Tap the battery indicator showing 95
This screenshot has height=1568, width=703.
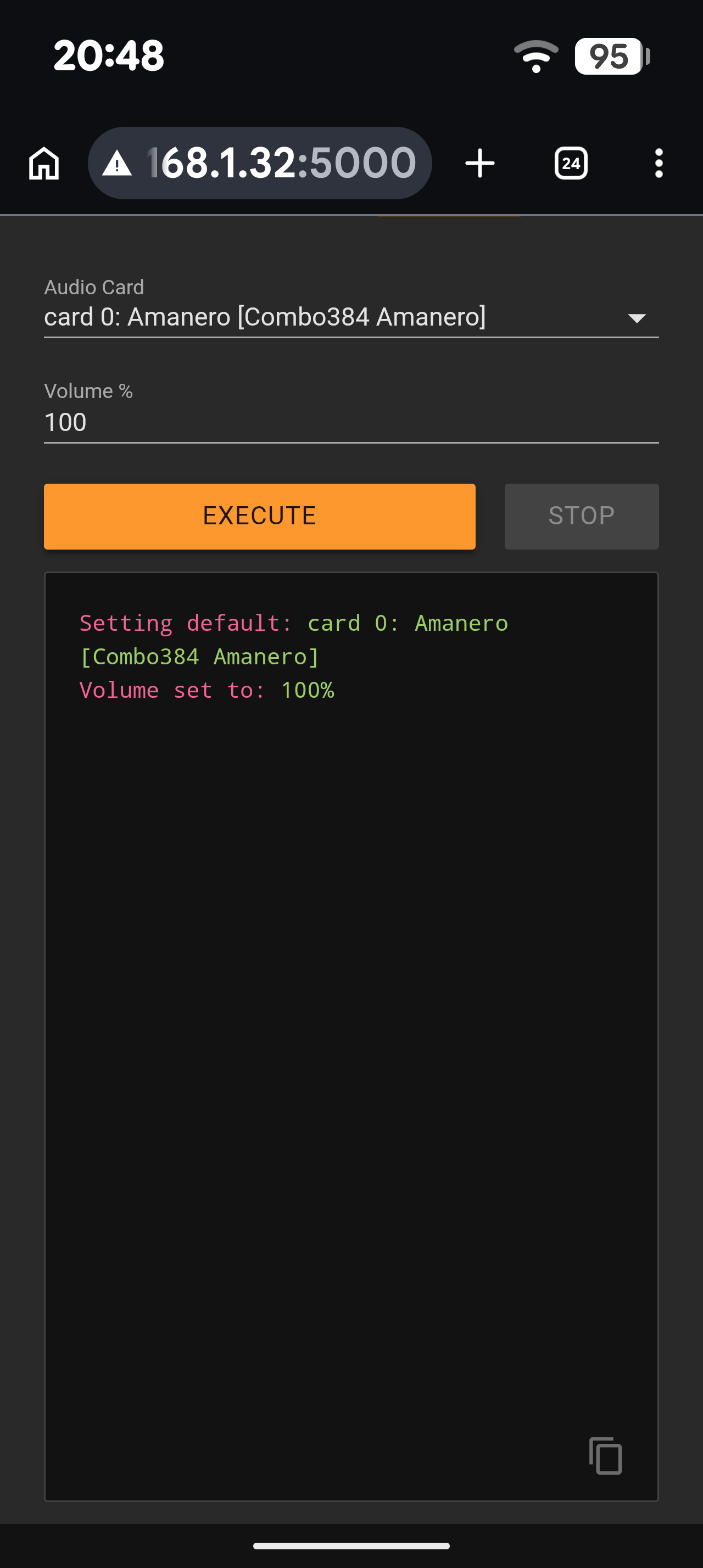[x=611, y=57]
